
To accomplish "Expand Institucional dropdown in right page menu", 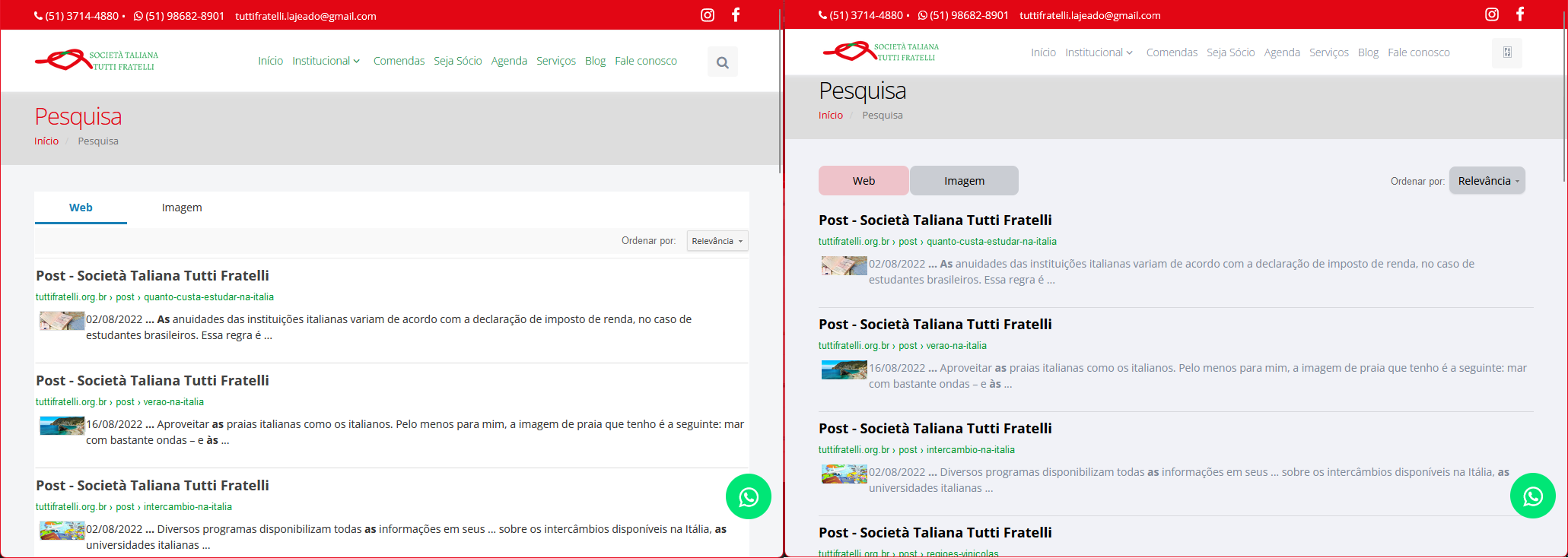I will coord(1099,52).
